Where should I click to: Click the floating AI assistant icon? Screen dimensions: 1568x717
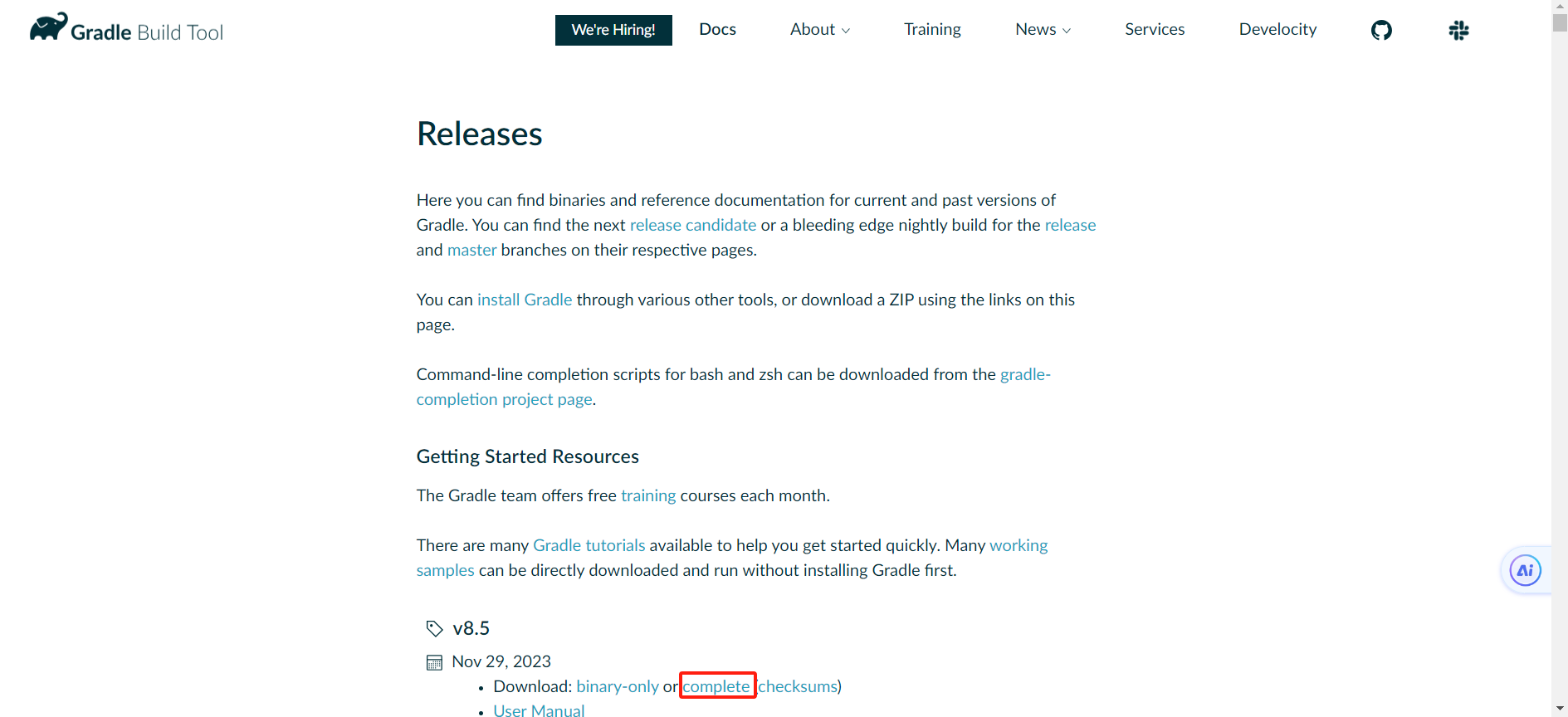[x=1525, y=570]
